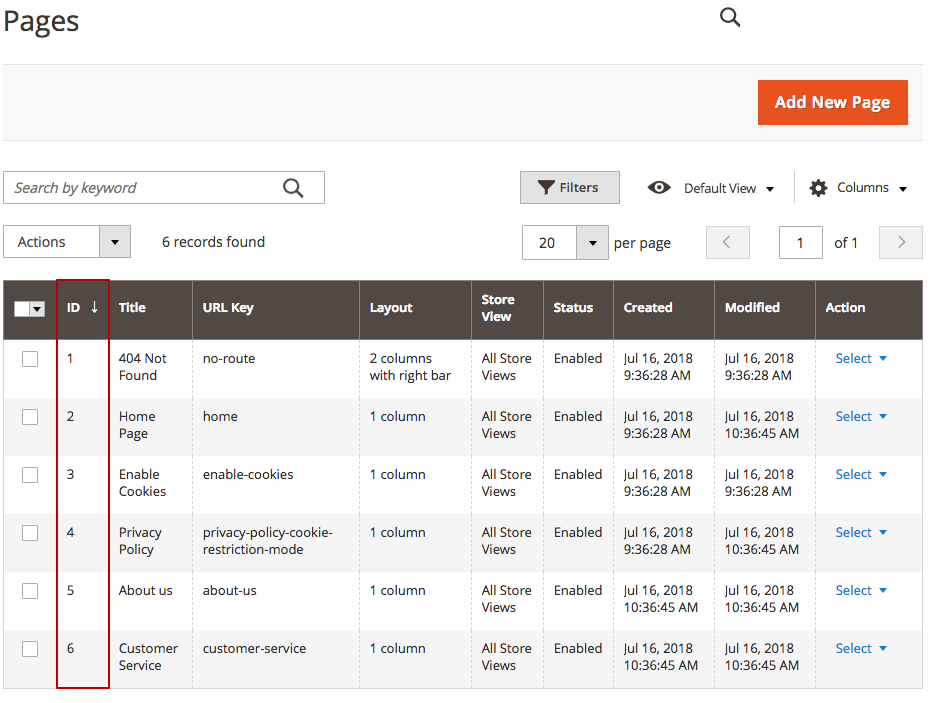Open the Default View dropdown
This screenshot has height=703, width=943.
tap(729, 188)
